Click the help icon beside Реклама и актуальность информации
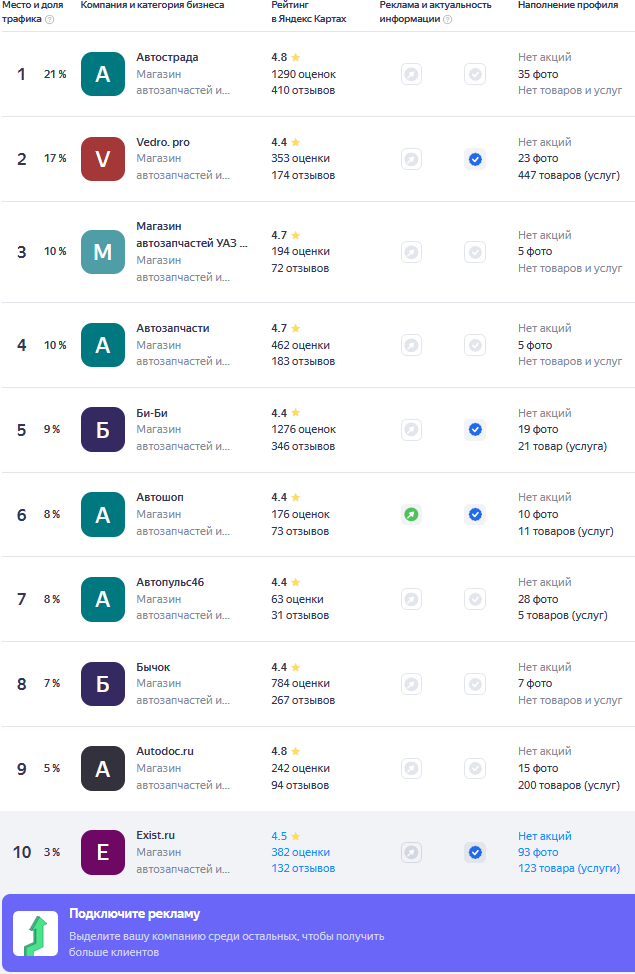Image resolution: width=635 pixels, height=974 pixels. [447, 19]
